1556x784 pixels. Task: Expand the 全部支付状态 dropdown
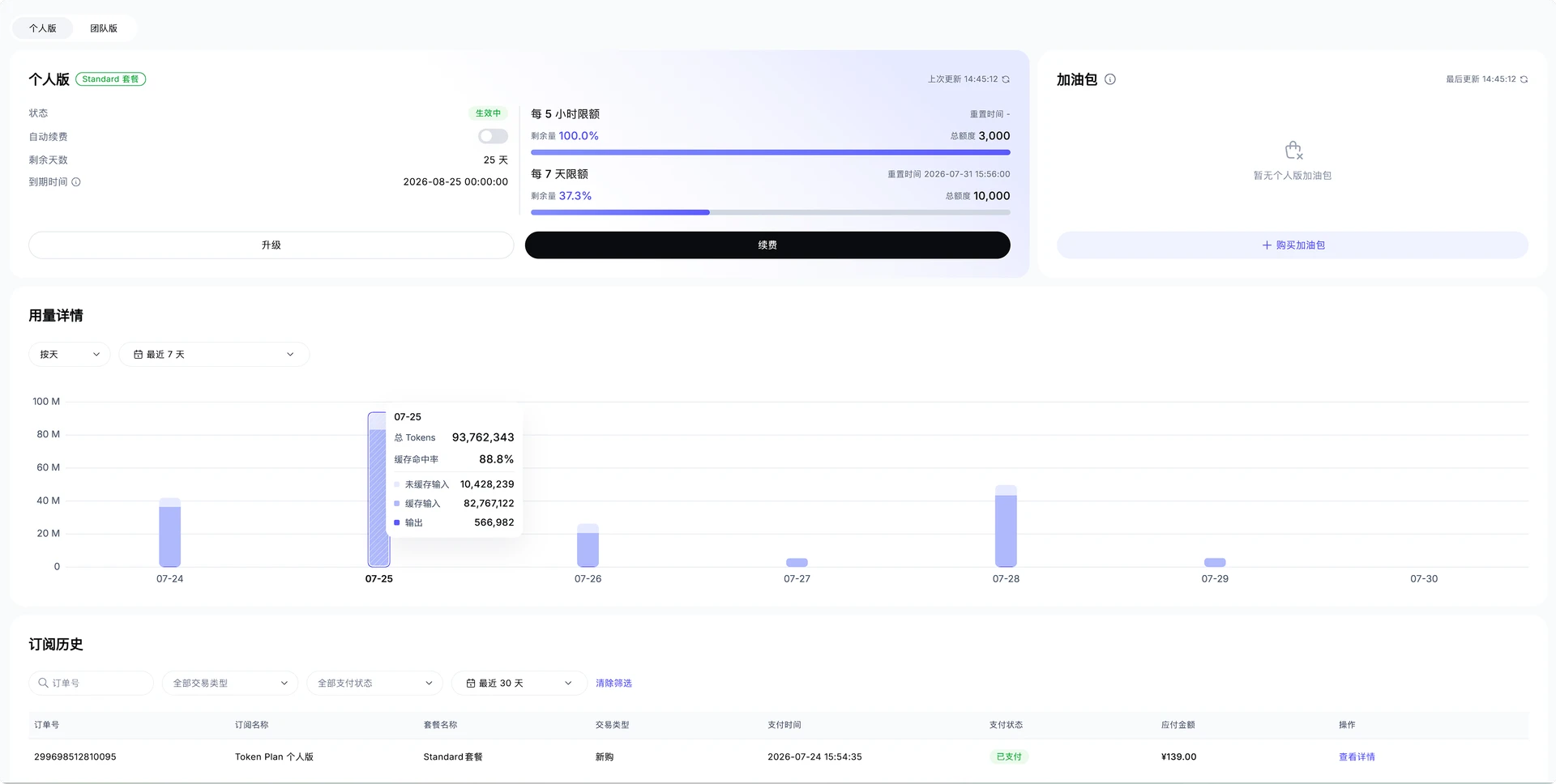point(374,684)
